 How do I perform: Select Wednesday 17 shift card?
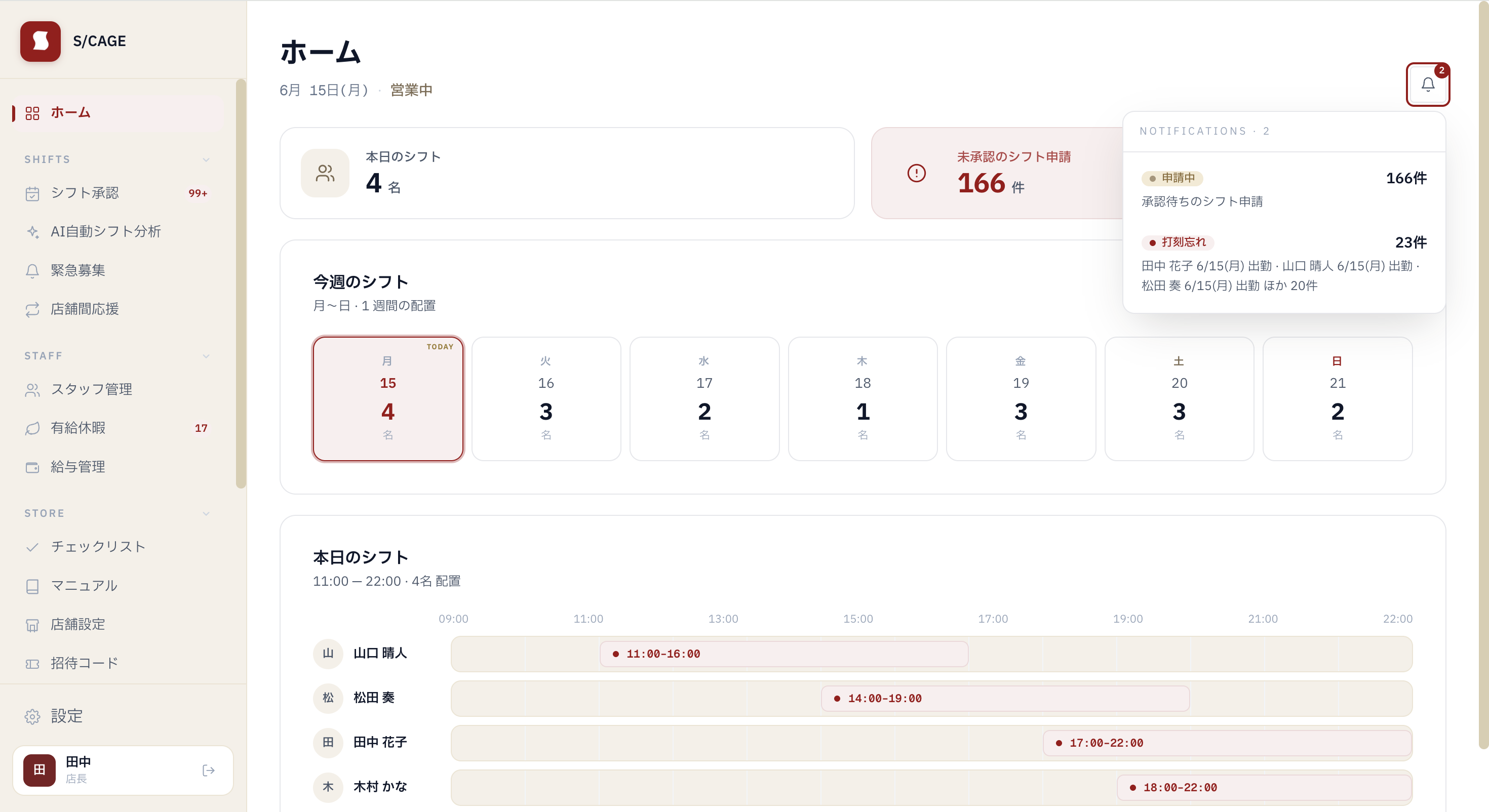pos(704,399)
